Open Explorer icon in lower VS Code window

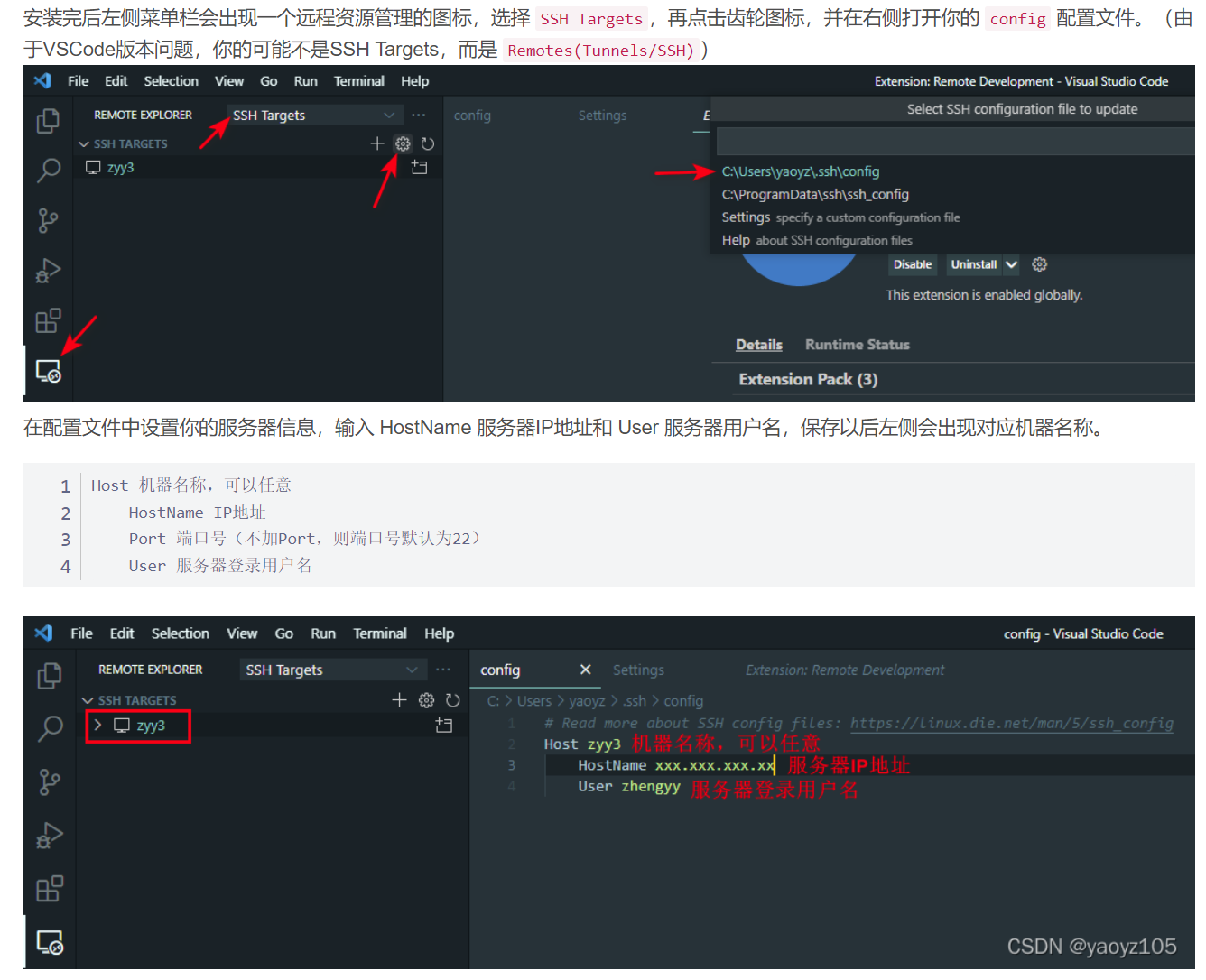[50, 676]
